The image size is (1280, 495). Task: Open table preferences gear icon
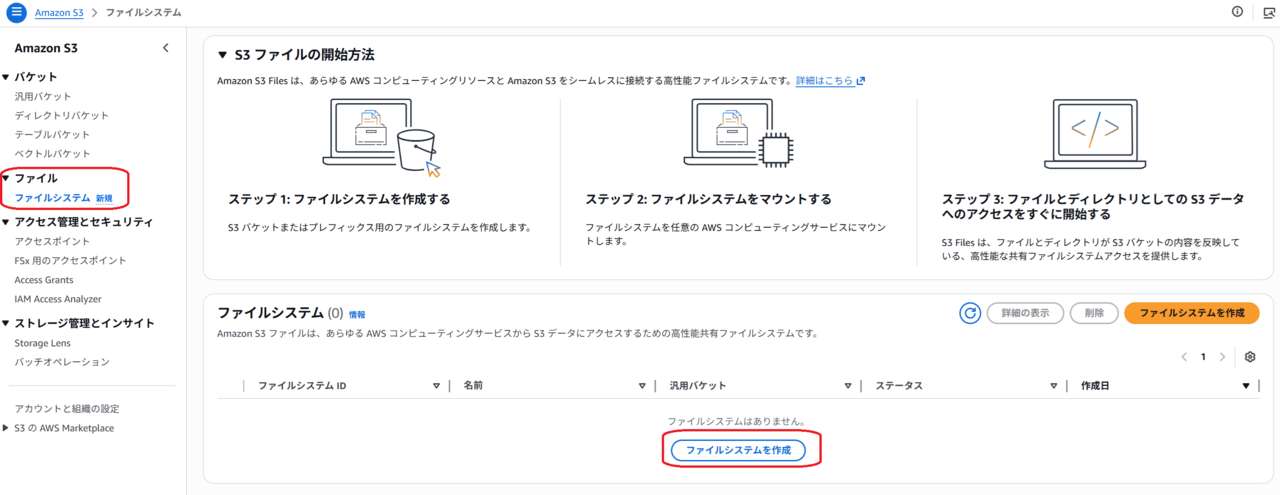(1249, 357)
